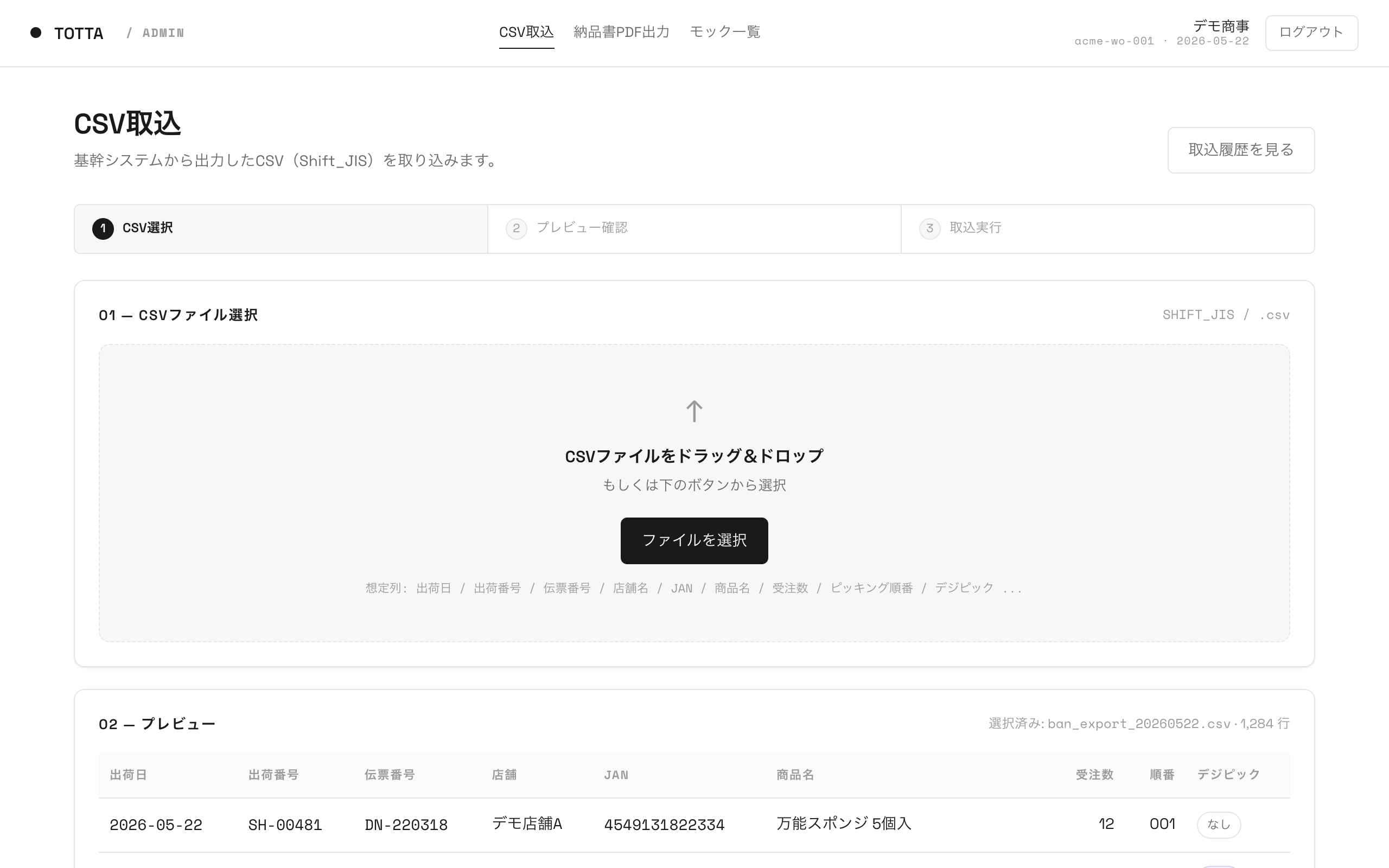Click the デジピック column header
This screenshot has height=868, width=1389.
point(1228,775)
